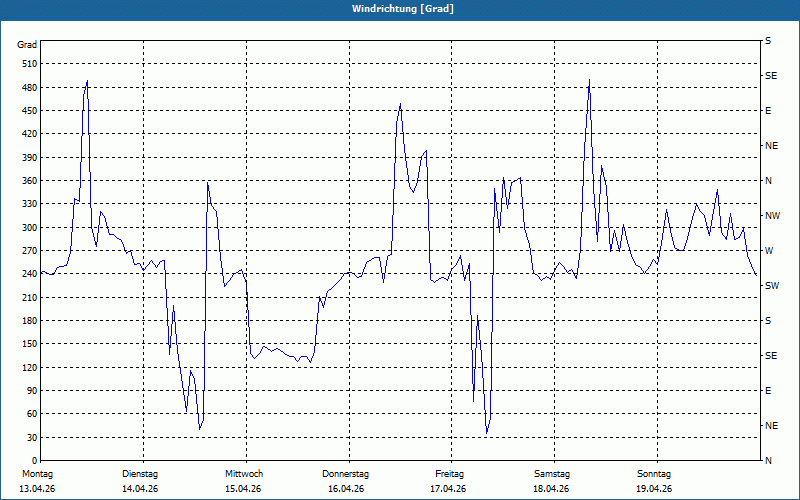Click the 180 value on left axis
800x500 pixels.
pos(28,321)
